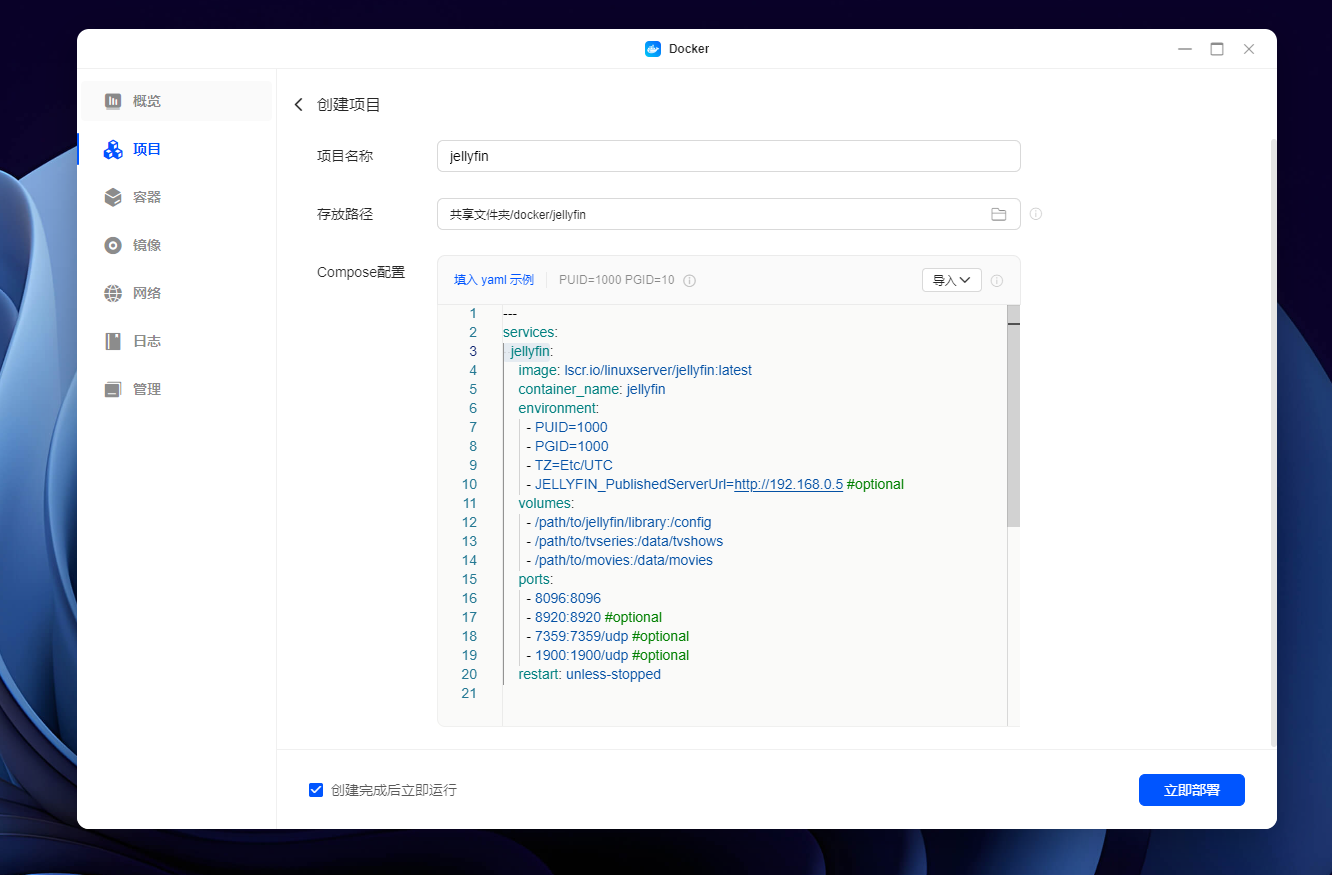Open the 管理 management section
The height and width of the screenshot is (875, 1332).
176,389
